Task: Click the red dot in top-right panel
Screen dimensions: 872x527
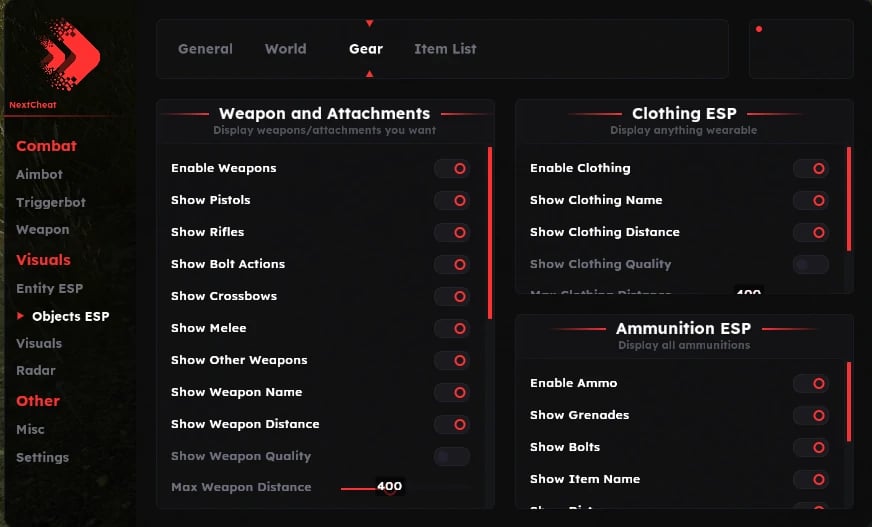Action: [x=759, y=29]
